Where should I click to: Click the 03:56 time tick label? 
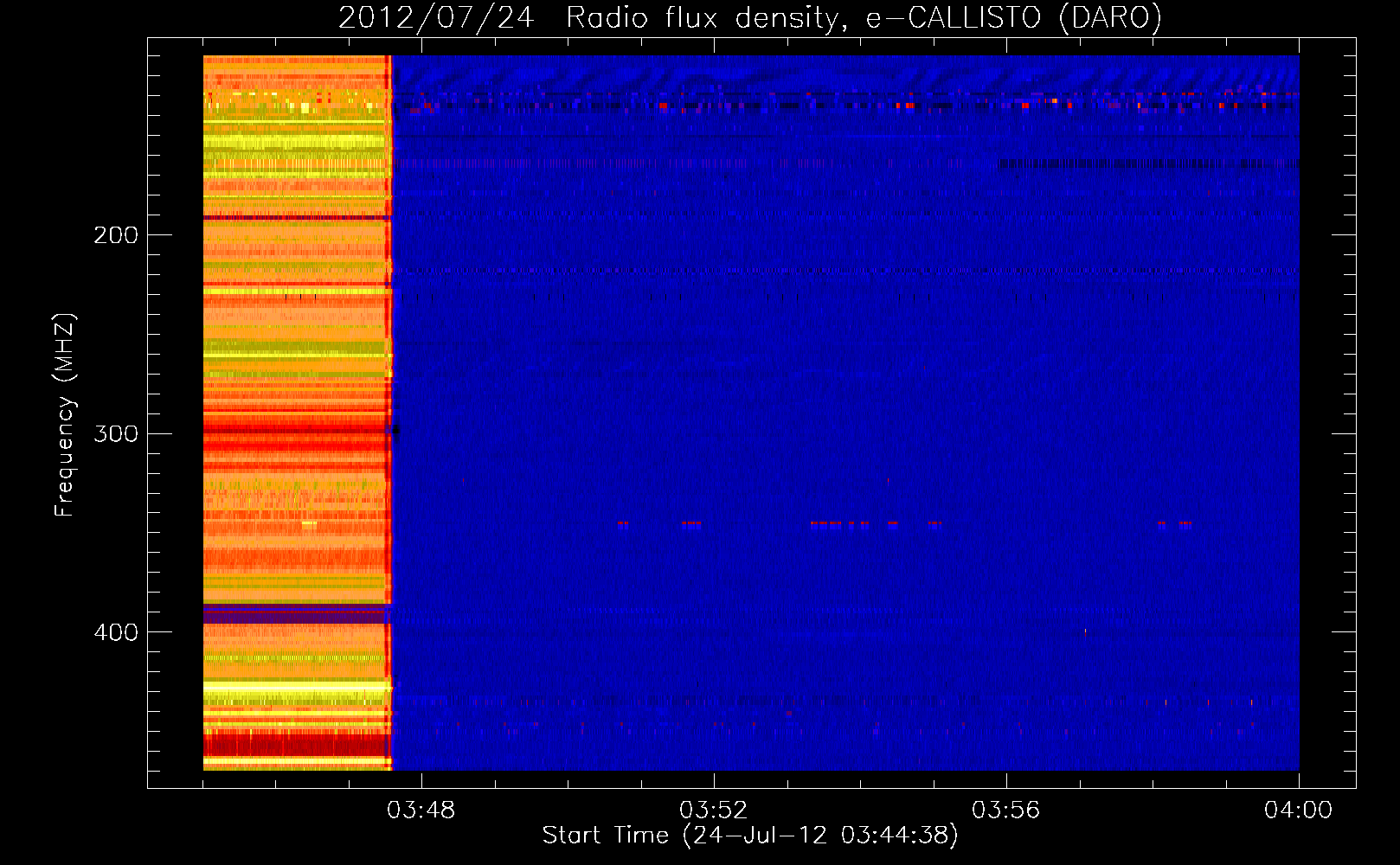point(1005,811)
